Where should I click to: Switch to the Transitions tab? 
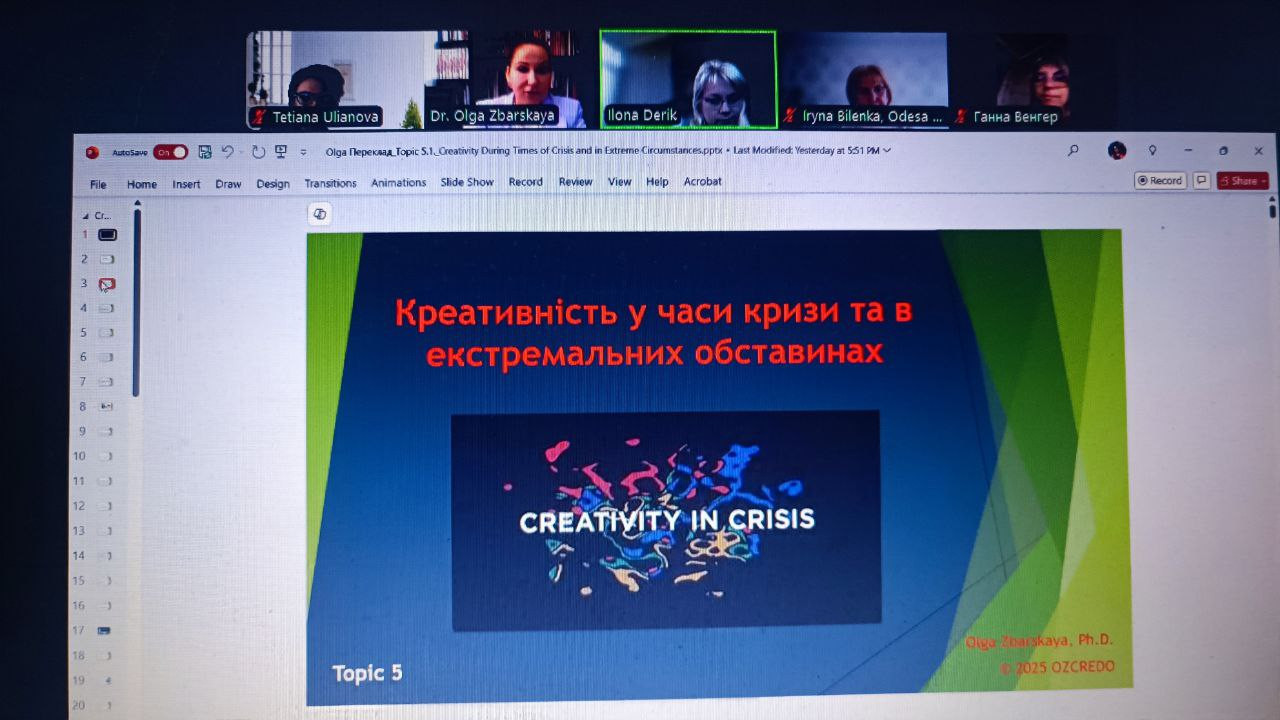[330, 183]
